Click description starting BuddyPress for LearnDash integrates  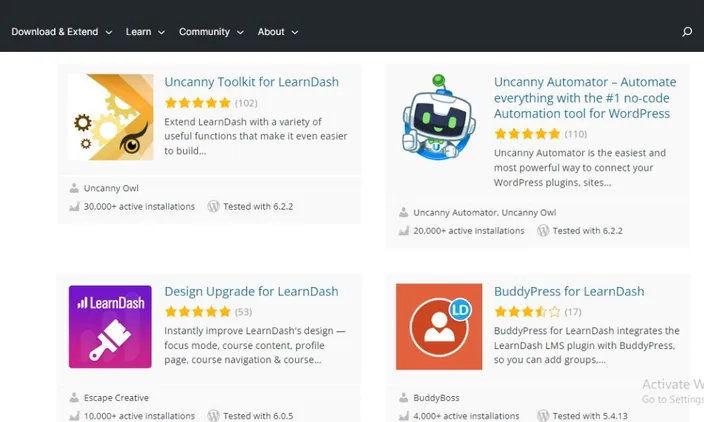click(587, 345)
